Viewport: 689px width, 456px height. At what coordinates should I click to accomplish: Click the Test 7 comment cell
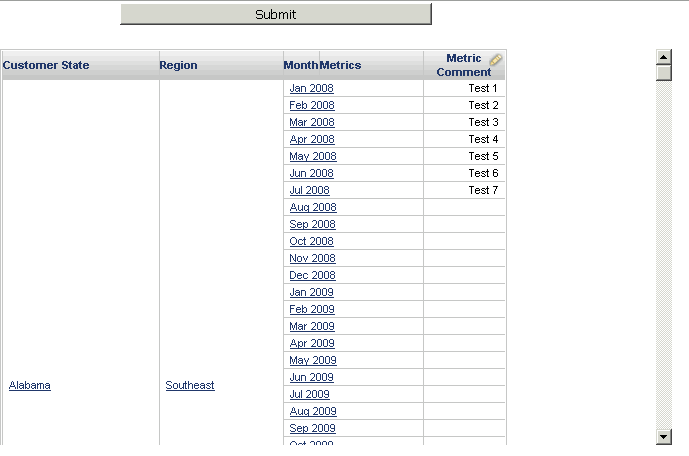point(465,190)
